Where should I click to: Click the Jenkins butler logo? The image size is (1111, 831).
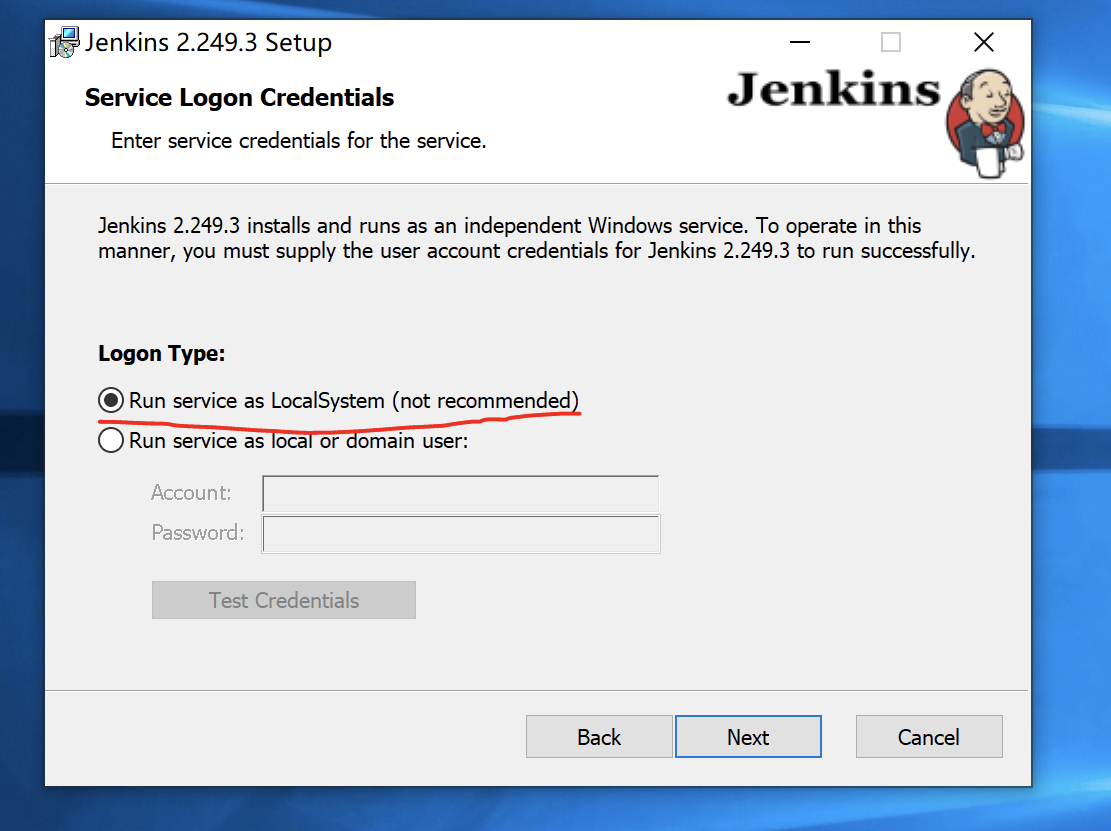pyautogui.click(x=986, y=123)
